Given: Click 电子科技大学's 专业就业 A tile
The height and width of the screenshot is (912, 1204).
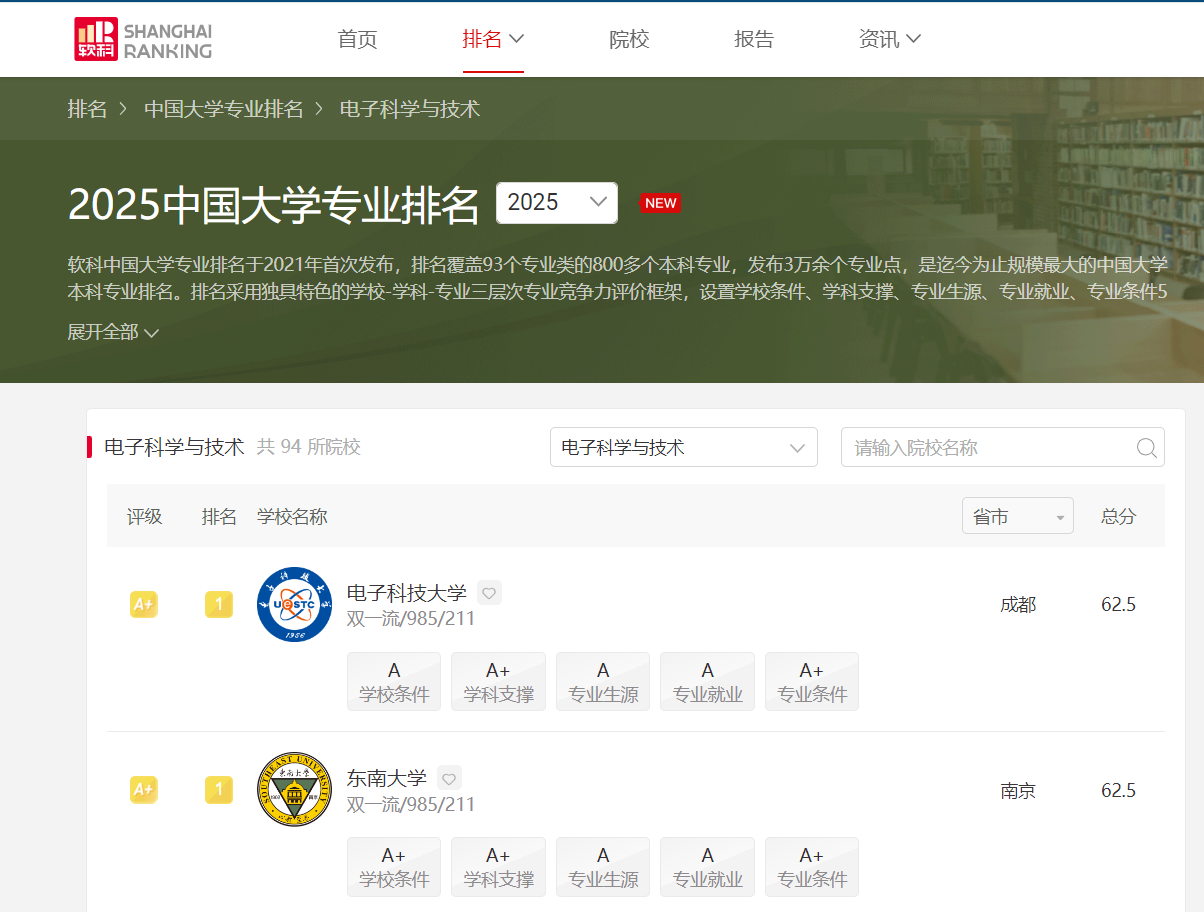Looking at the screenshot, I should click(707, 682).
